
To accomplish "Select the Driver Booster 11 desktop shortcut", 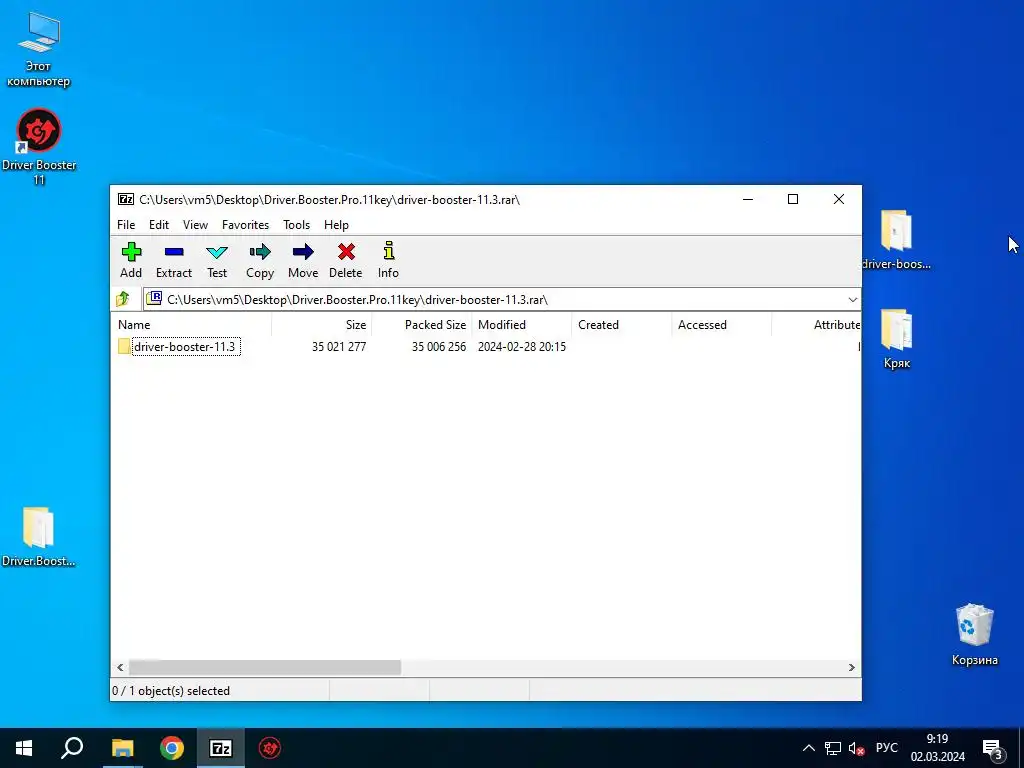I will tap(39, 147).
